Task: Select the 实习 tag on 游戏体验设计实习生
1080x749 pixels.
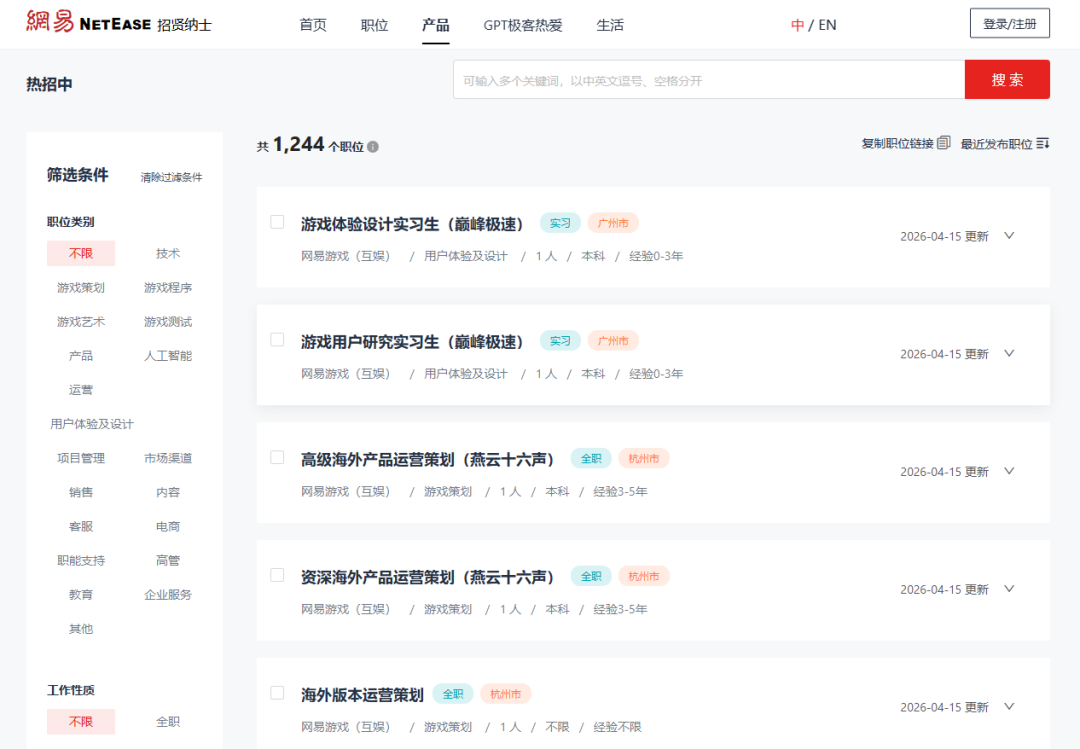Action: (560, 223)
